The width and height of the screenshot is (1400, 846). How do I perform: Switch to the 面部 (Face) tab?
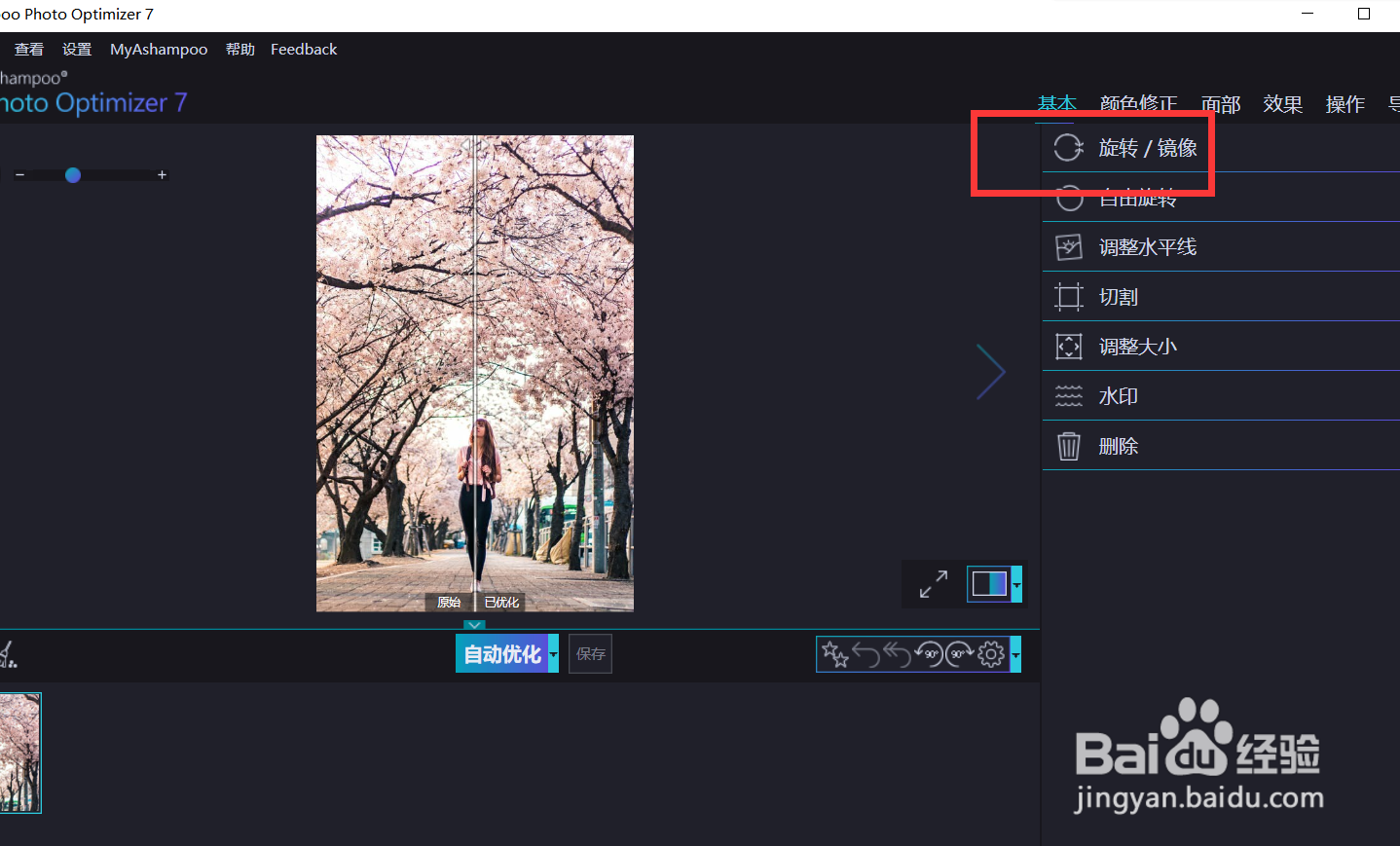[1221, 104]
